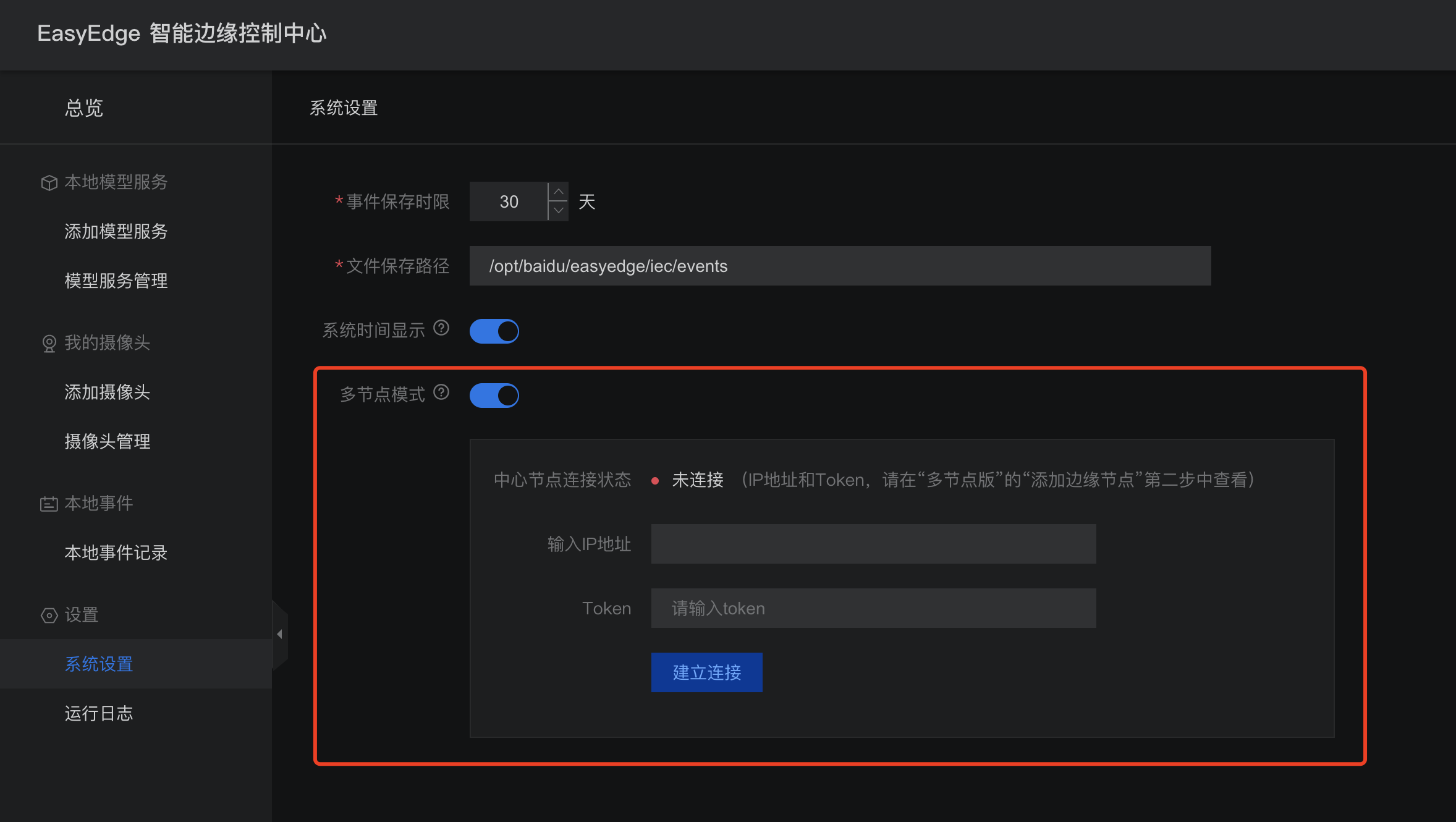Viewport: 1456px width, 822px height.
Task: Click the Establish Connection (建立连接) button
Action: 706,672
